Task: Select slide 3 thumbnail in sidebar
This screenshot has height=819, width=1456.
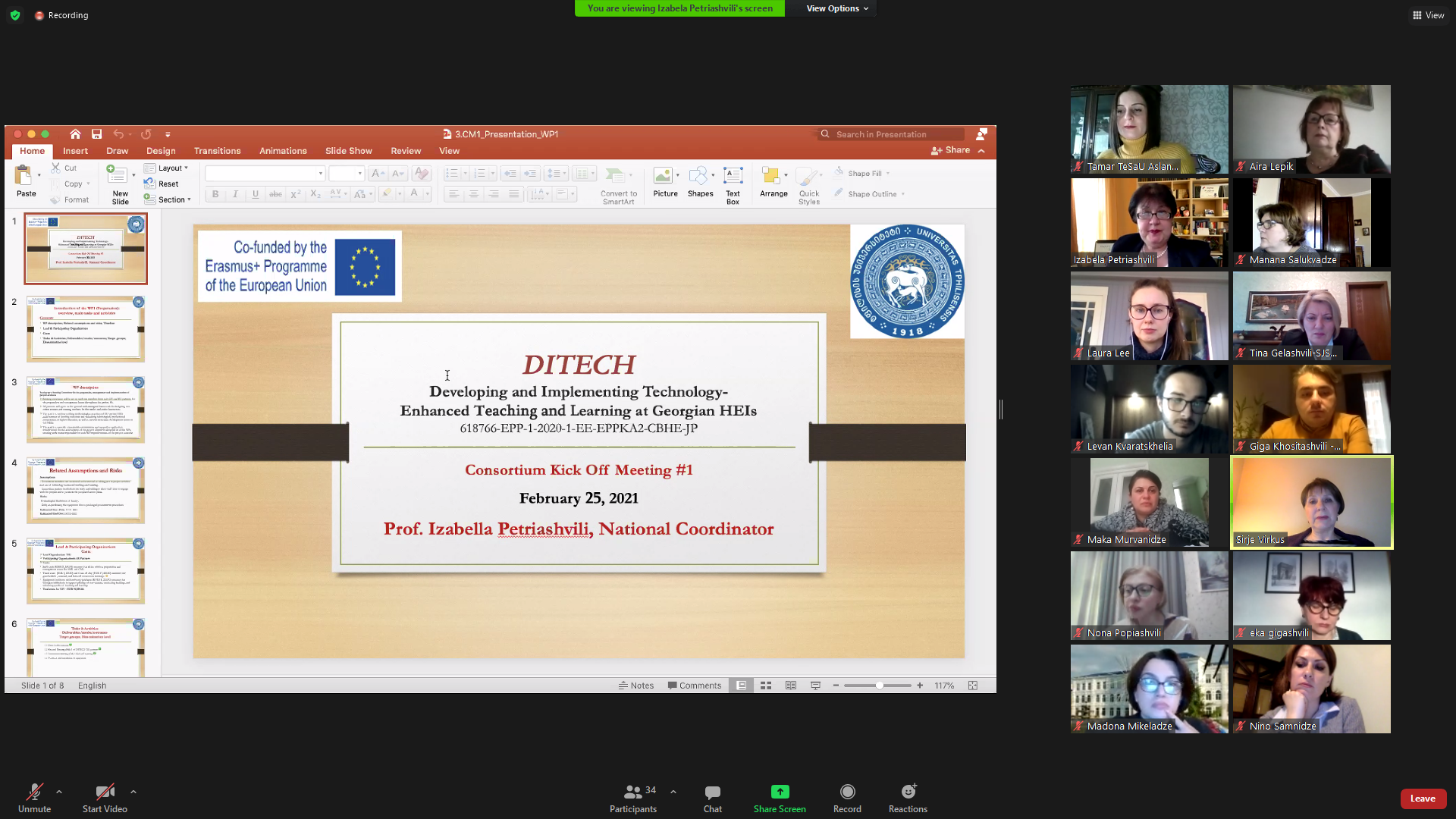Action: (86, 409)
